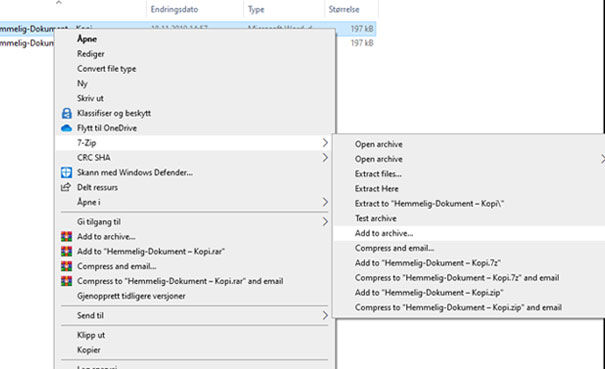
Task: Expand the Send til submenu arrow
Action: tap(325, 315)
